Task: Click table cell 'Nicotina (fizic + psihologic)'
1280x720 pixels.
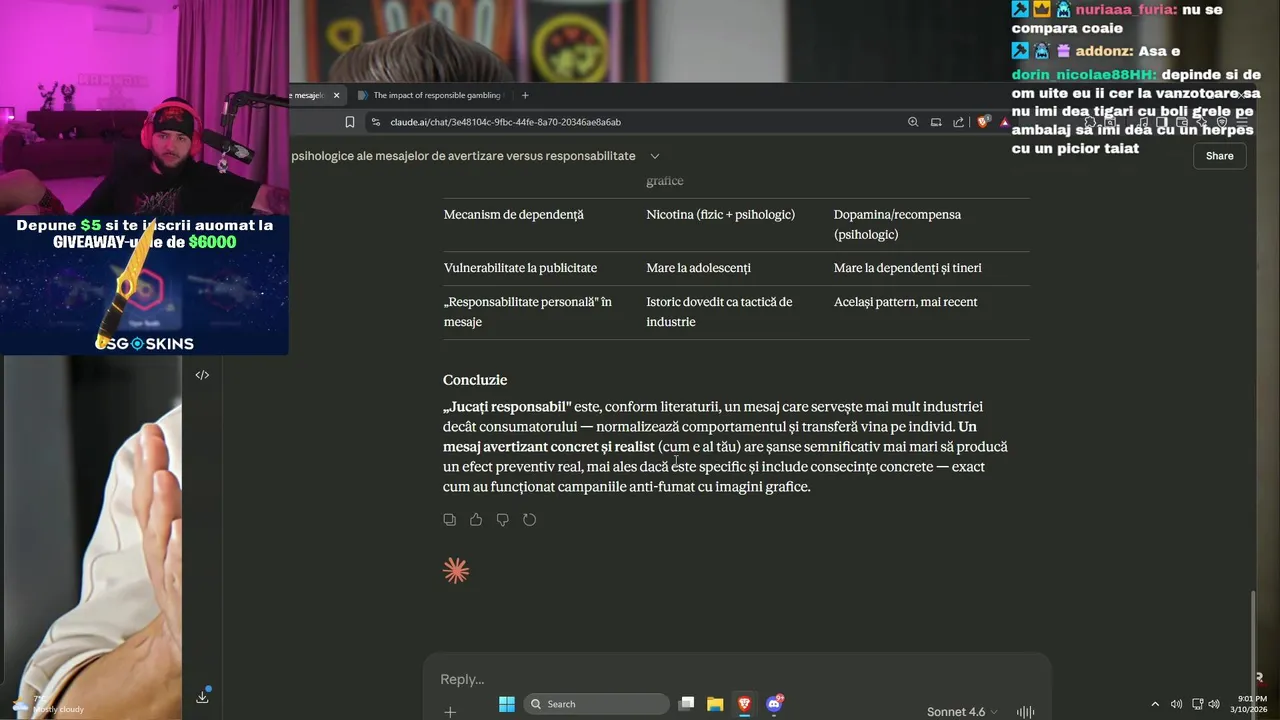Action: click(720, 215)
